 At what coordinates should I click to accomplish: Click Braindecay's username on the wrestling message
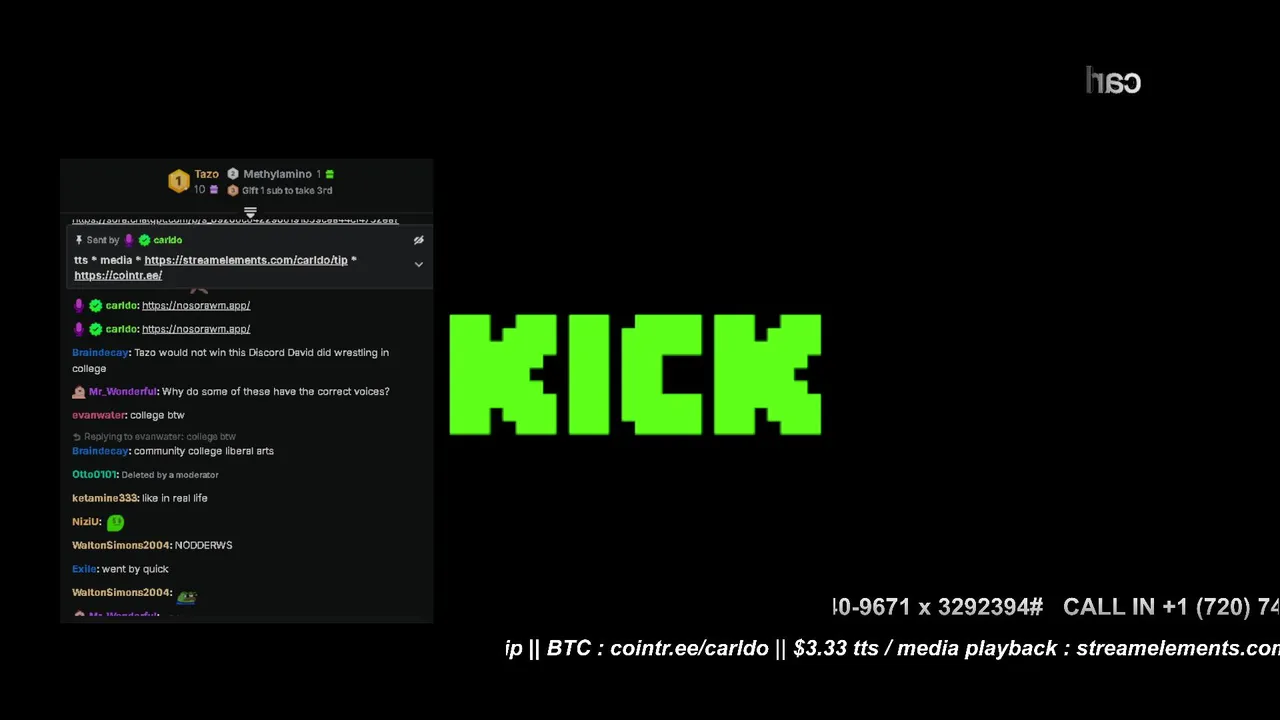(100, 352)
